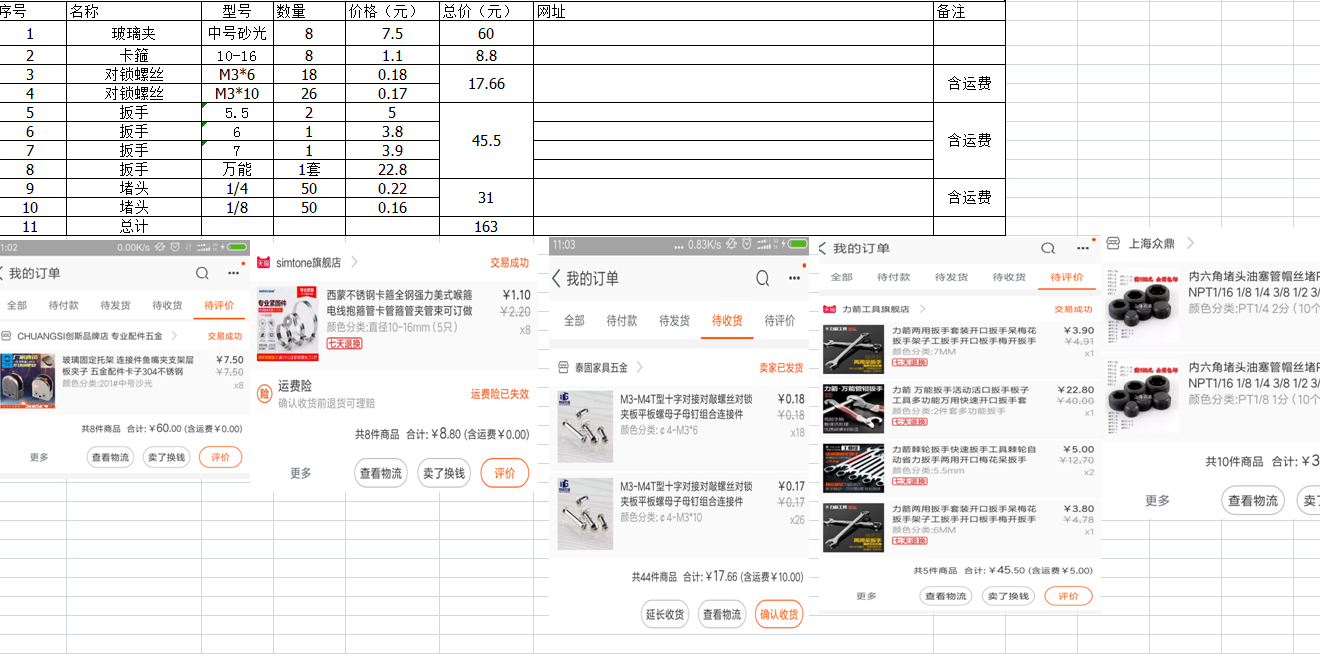Select the total cell showing 163

486,227
